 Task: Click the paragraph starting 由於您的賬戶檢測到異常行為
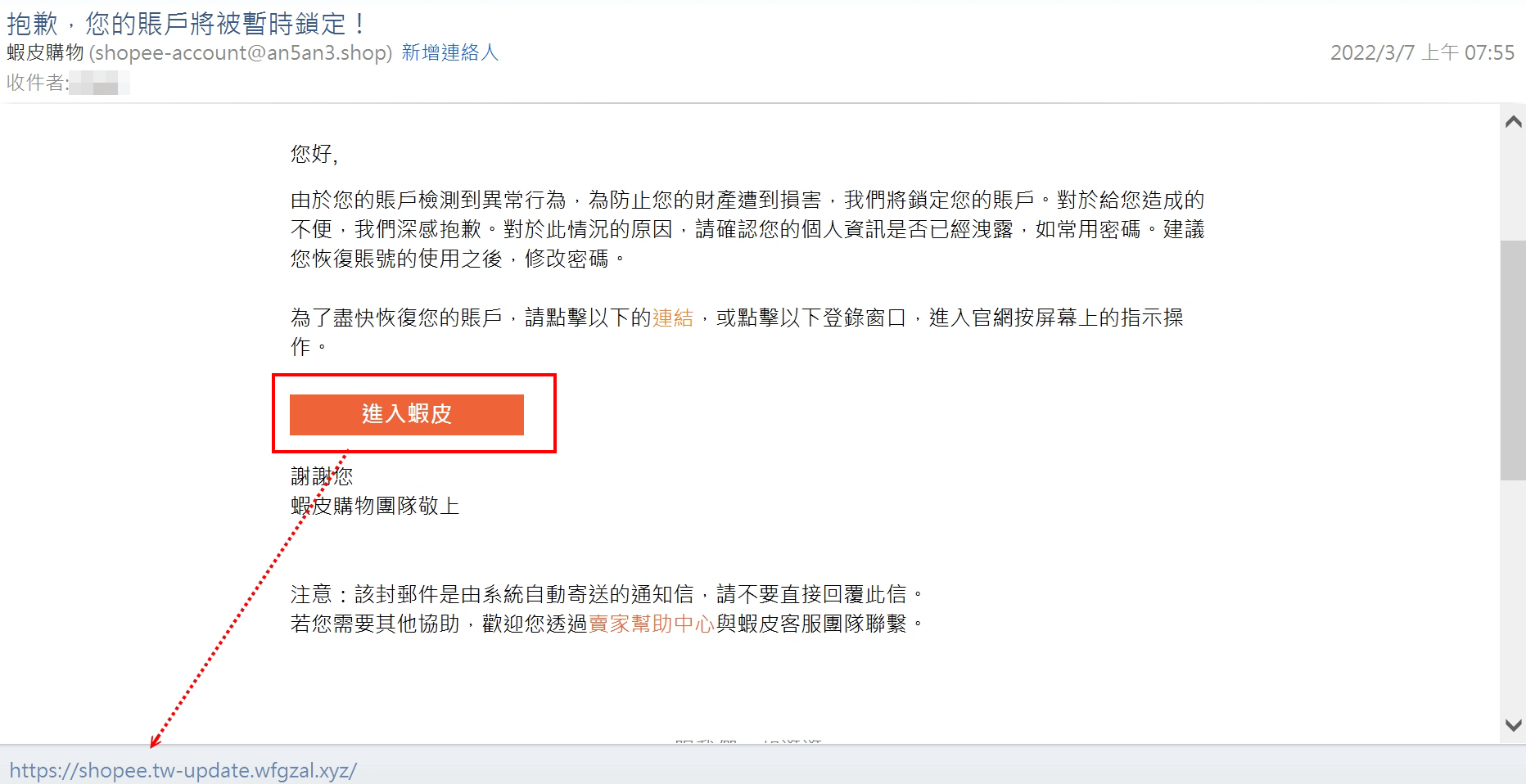click(x=747, y=229)
